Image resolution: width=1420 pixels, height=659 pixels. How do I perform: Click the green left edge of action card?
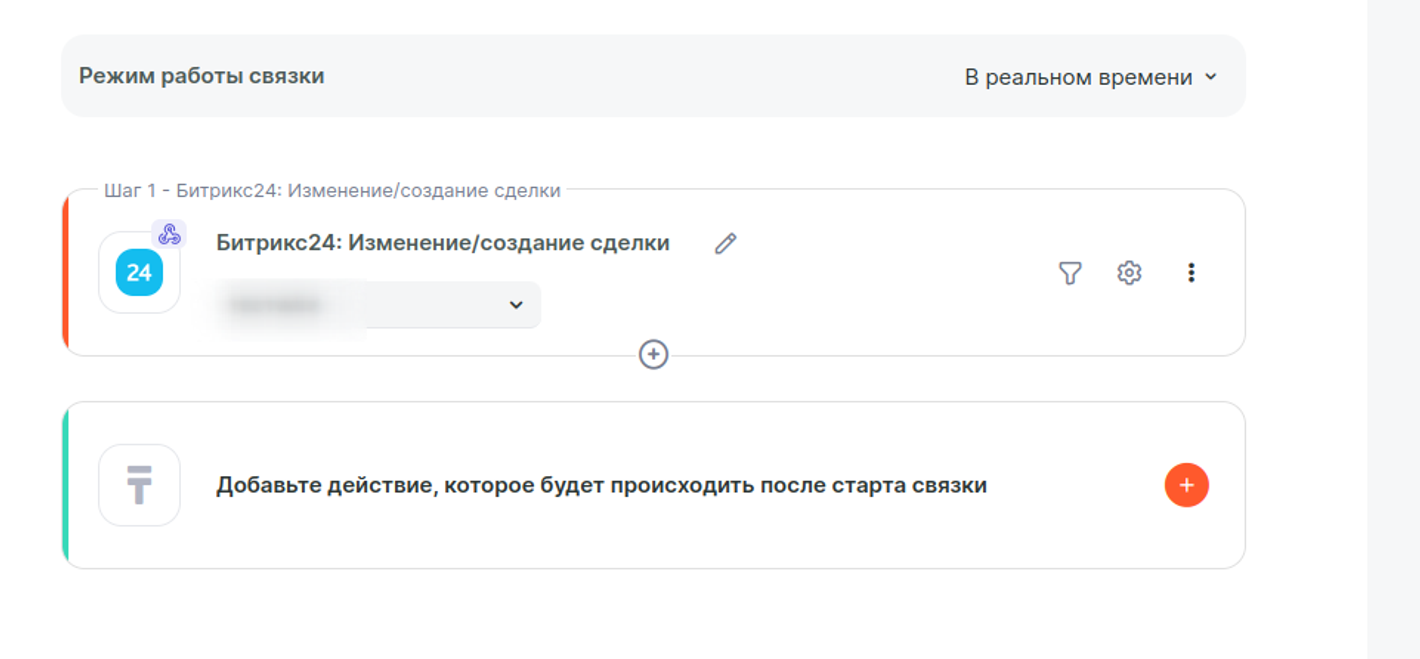point(66,485)
